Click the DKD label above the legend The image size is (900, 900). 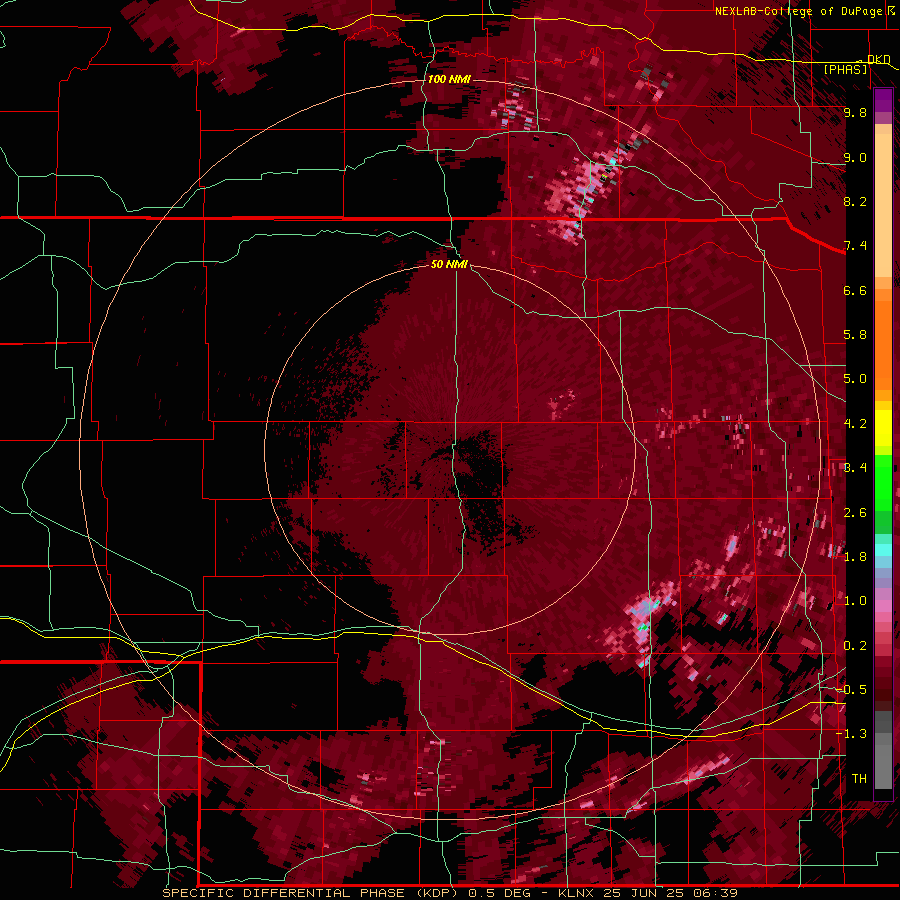click(x=879, y=59)
